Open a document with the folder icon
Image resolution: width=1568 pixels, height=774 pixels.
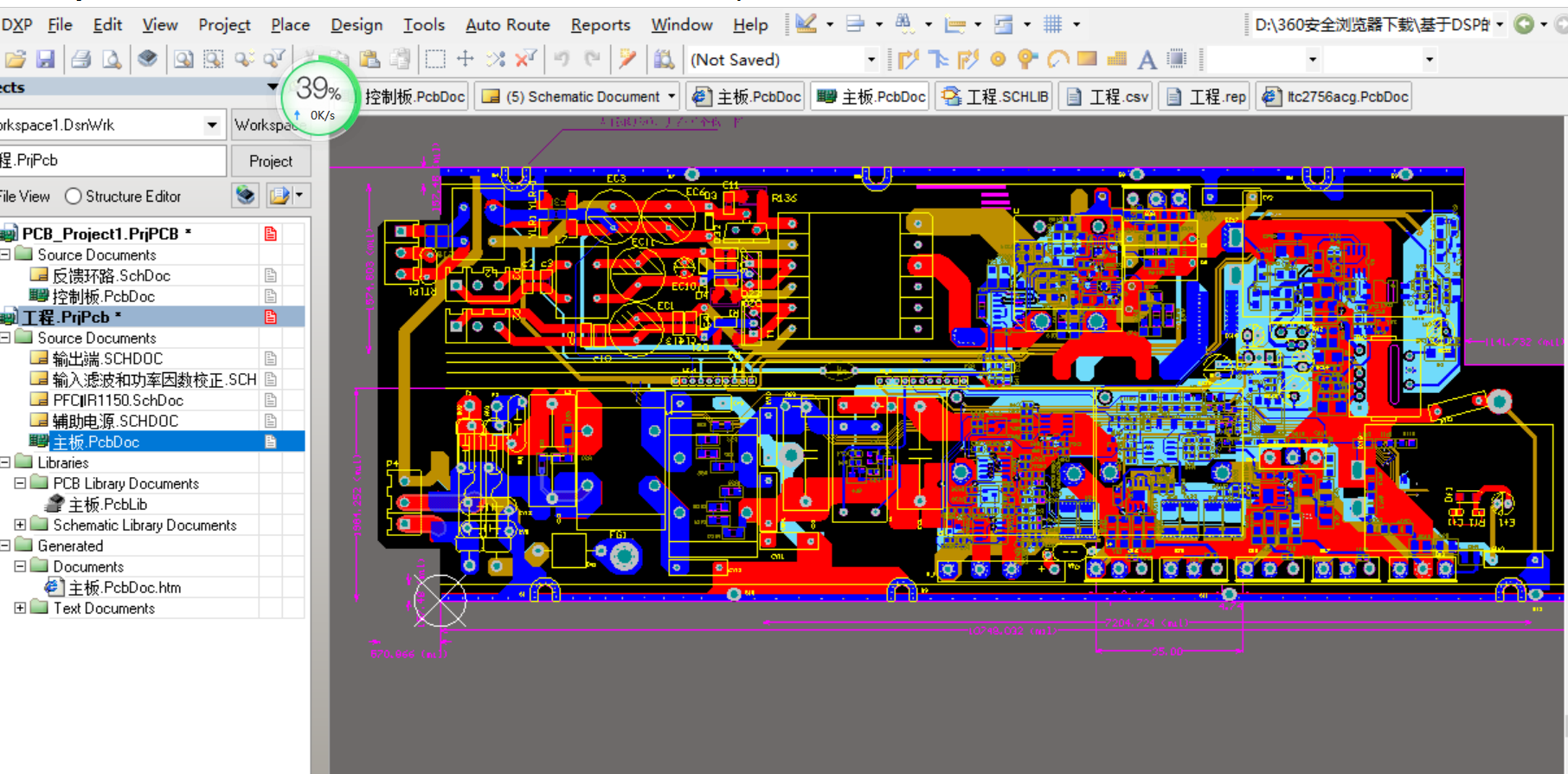pos(15,59)
